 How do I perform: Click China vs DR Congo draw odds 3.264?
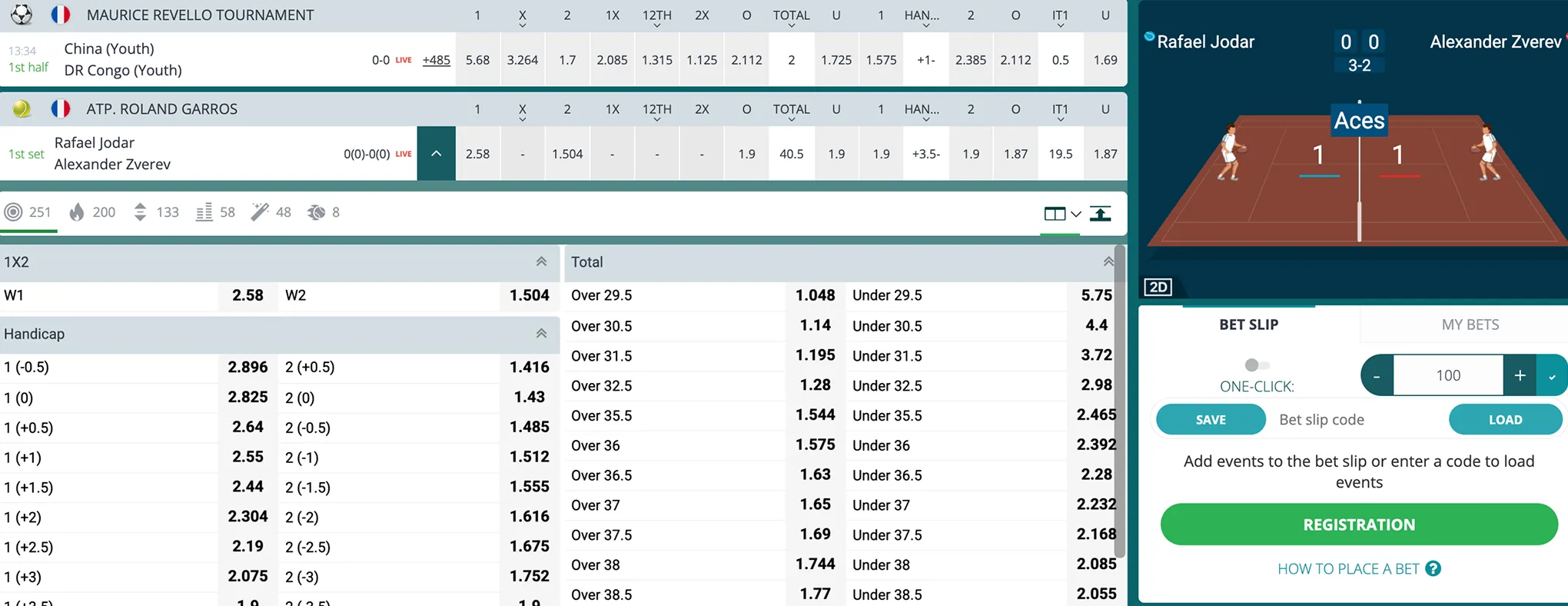pyautogui.click(x=522, y=60)
